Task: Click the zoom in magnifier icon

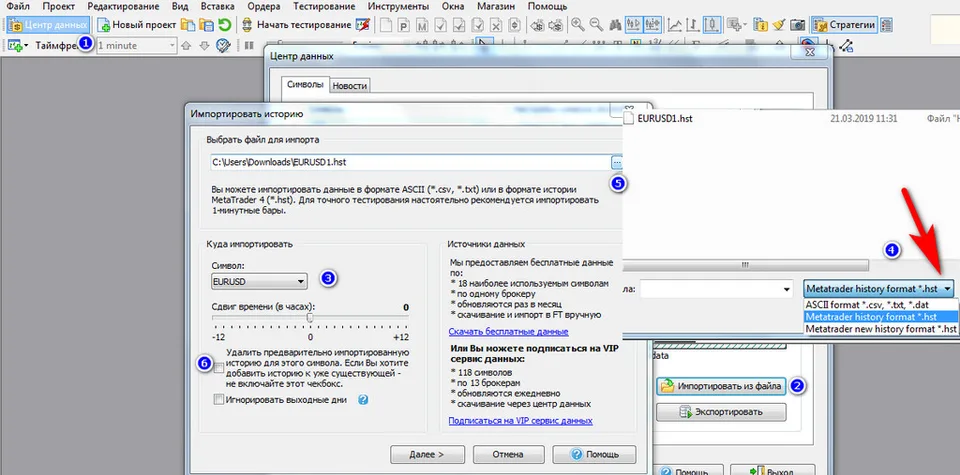Action: click(577, 24)
